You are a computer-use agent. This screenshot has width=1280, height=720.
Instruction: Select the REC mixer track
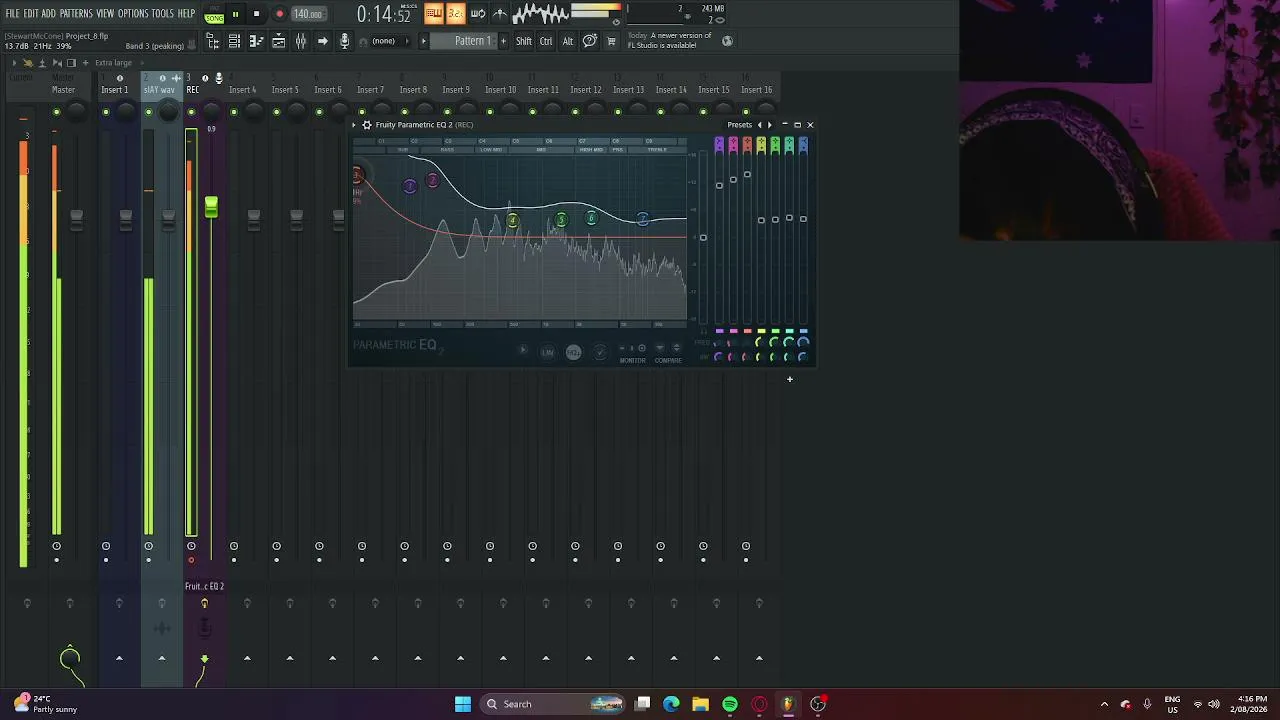193,90
